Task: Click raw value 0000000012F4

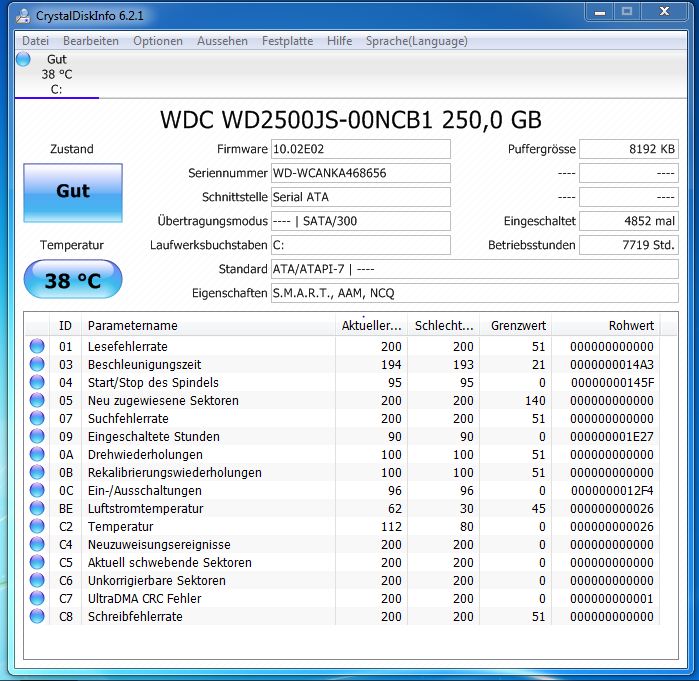Action: [x=612, y=491]
